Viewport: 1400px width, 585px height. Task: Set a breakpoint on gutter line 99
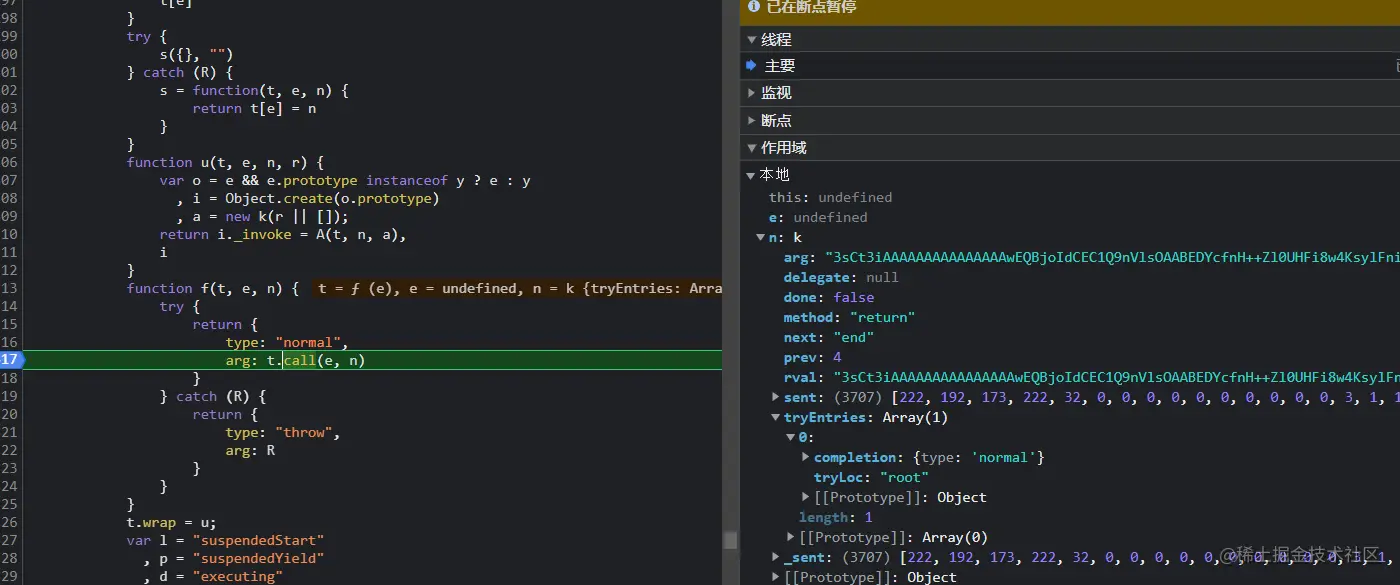pos(11,36)
